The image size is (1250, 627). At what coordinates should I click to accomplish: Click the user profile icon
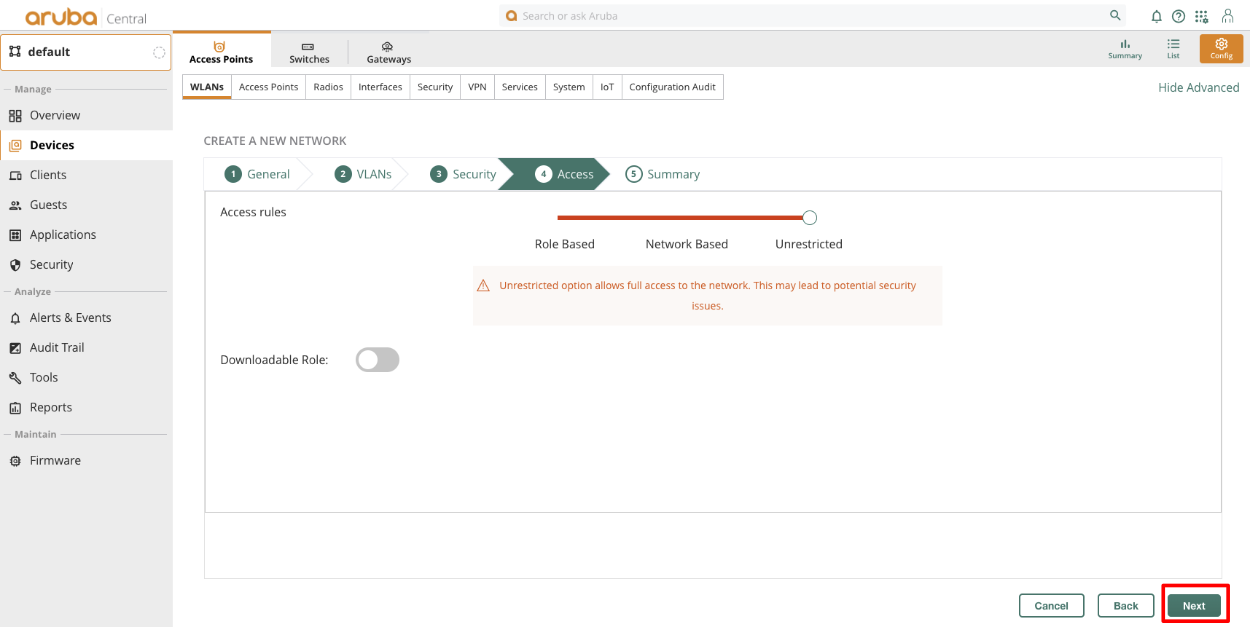coord(1228,16)
